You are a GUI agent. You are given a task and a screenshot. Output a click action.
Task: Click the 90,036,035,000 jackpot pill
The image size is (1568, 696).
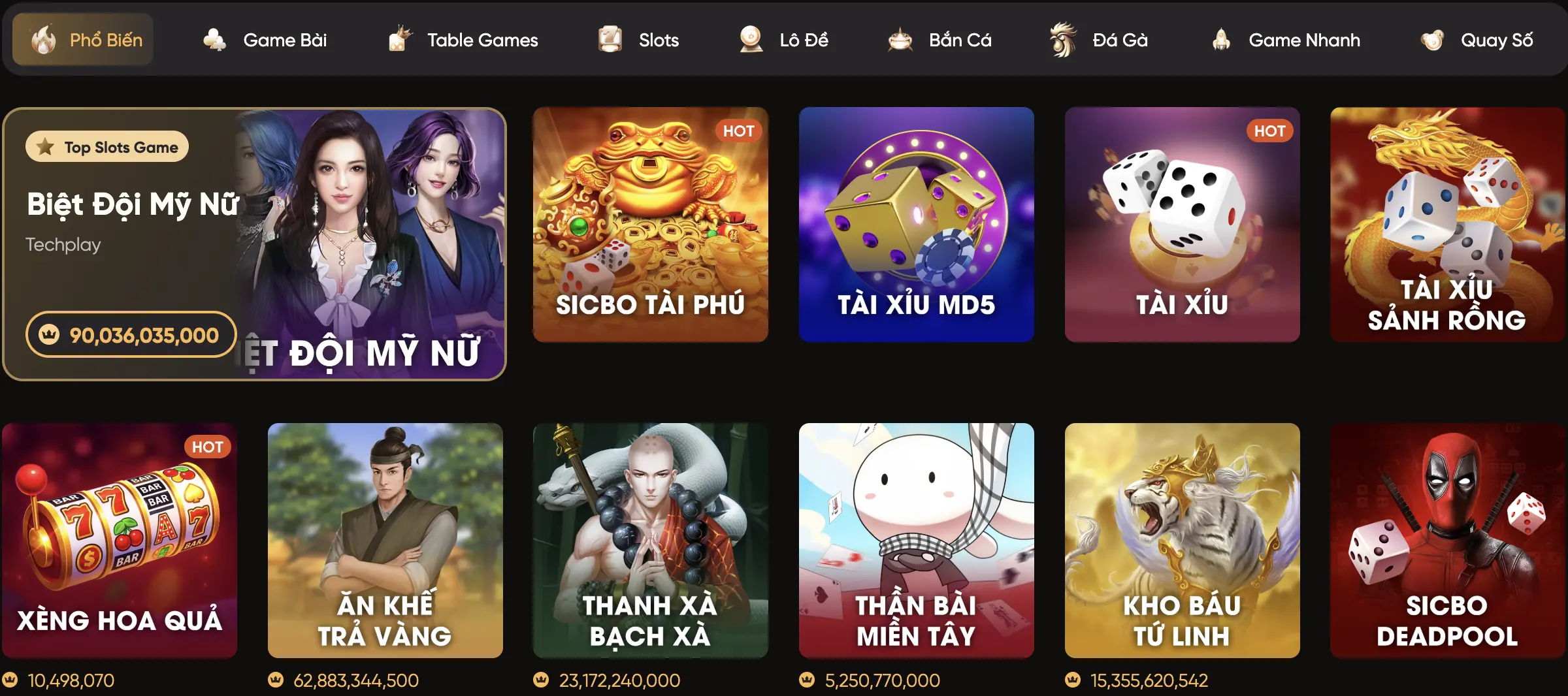tap(131, 335)
